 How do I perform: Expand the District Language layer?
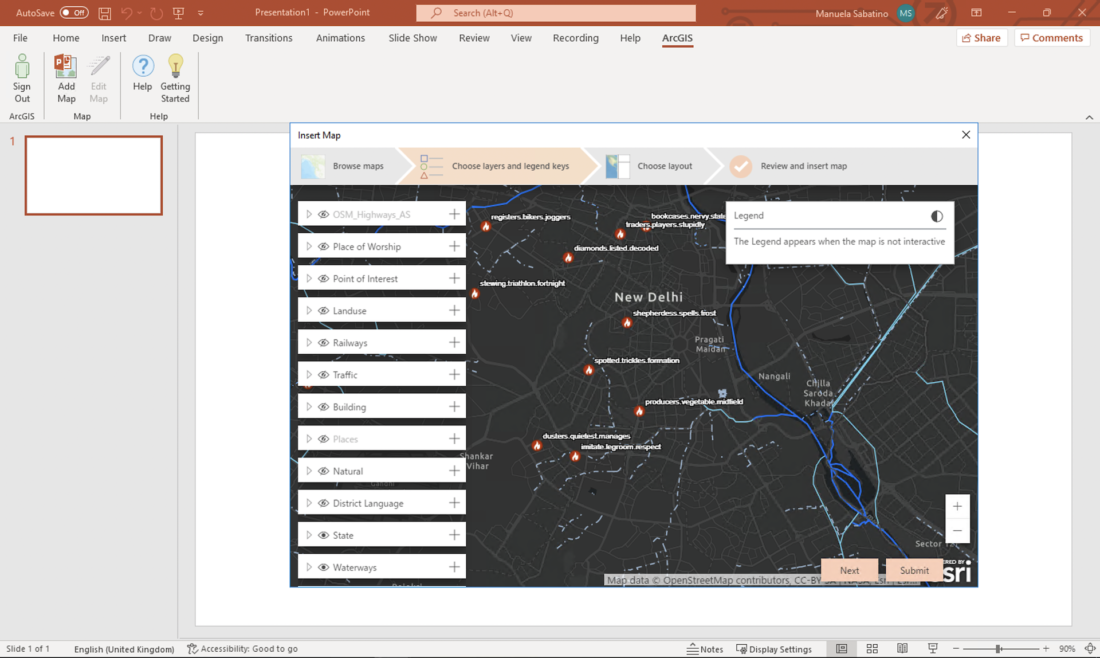click(x=309, y=503)
